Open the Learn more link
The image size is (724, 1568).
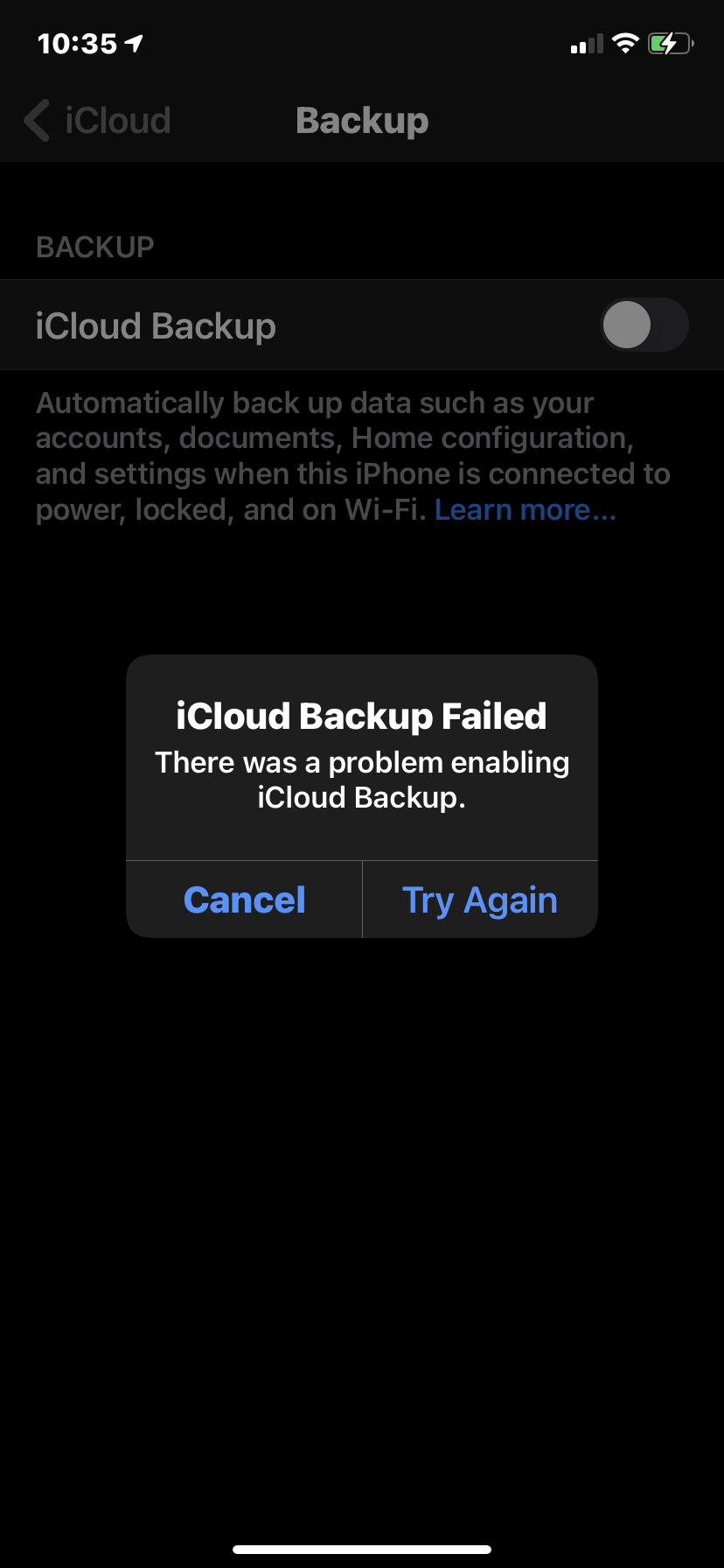(525, 508)
